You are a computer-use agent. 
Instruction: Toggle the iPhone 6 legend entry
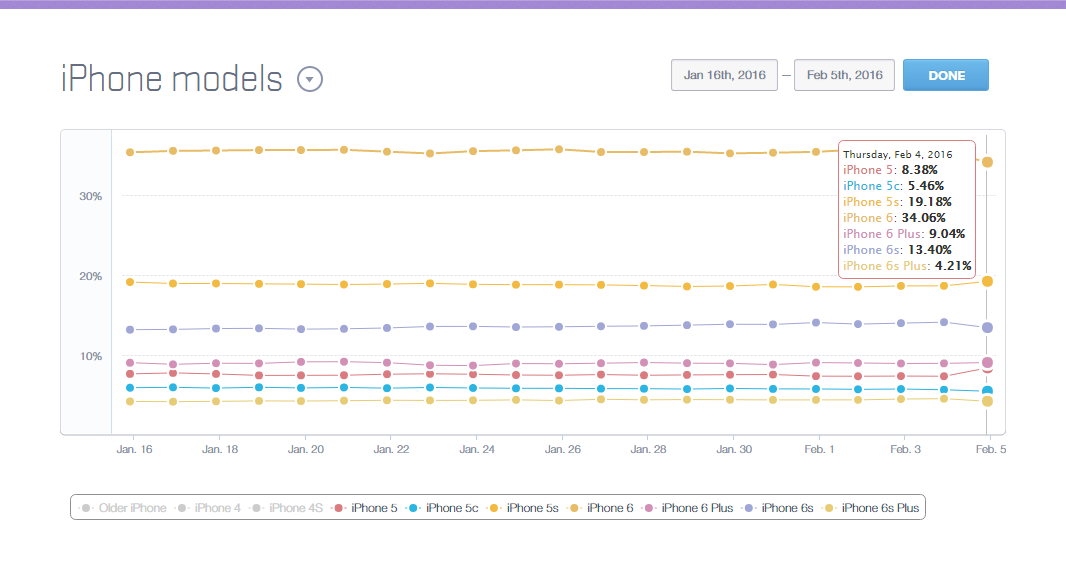click(604, 508)
